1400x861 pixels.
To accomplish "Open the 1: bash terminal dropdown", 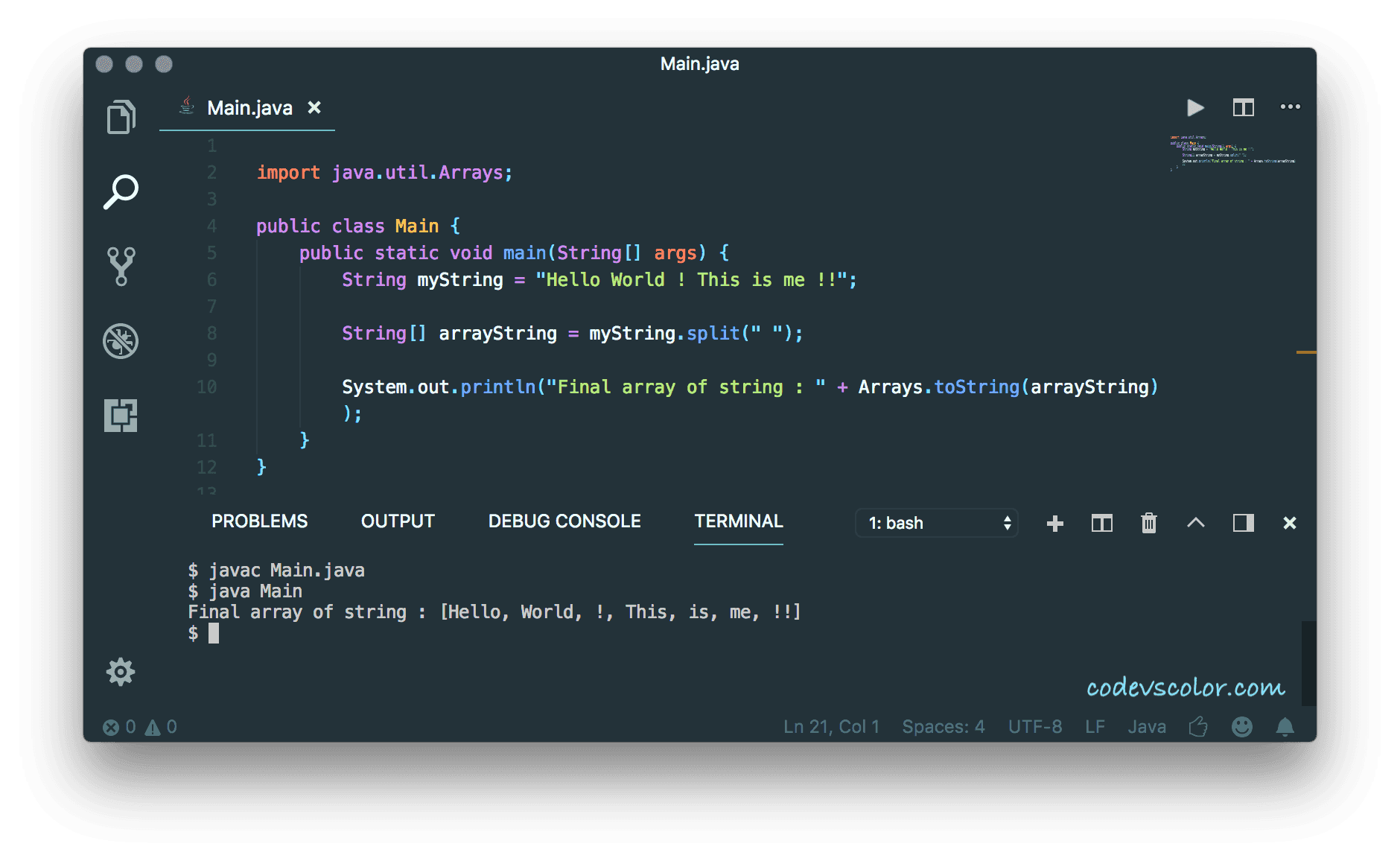I will (x=937, y=523).
